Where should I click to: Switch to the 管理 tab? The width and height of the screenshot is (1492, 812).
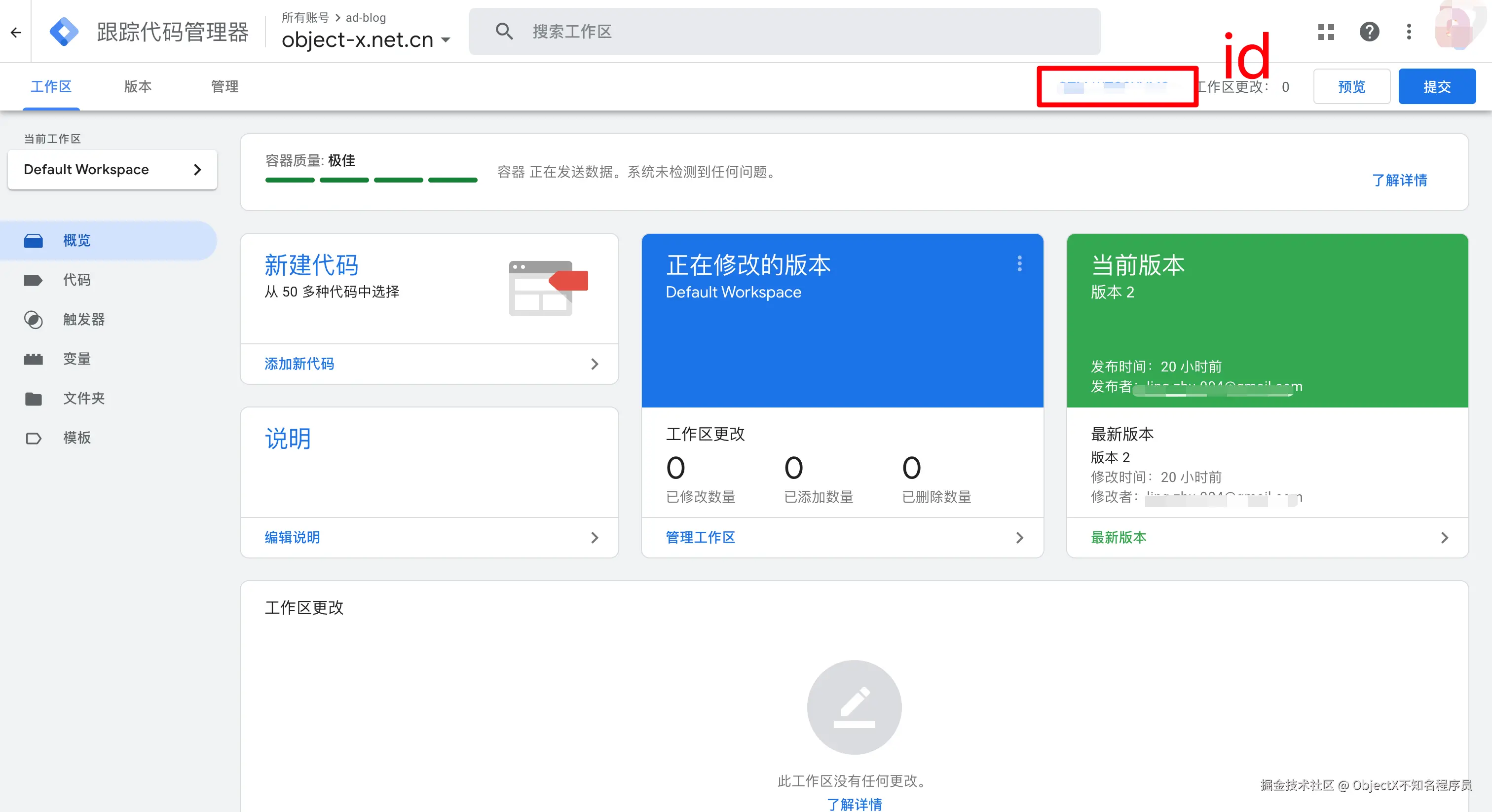pos(224,87)
